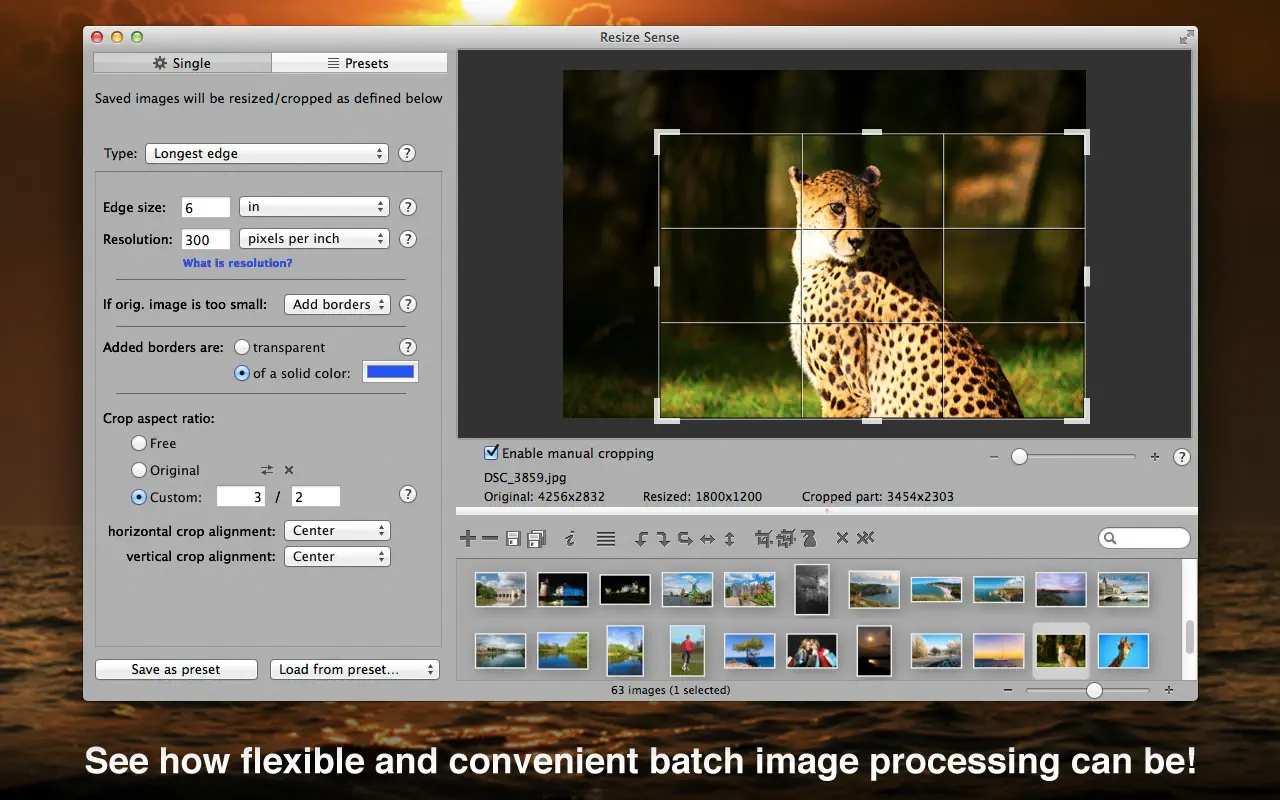
Task: Click the plus icon to add images
Action: 467,539
